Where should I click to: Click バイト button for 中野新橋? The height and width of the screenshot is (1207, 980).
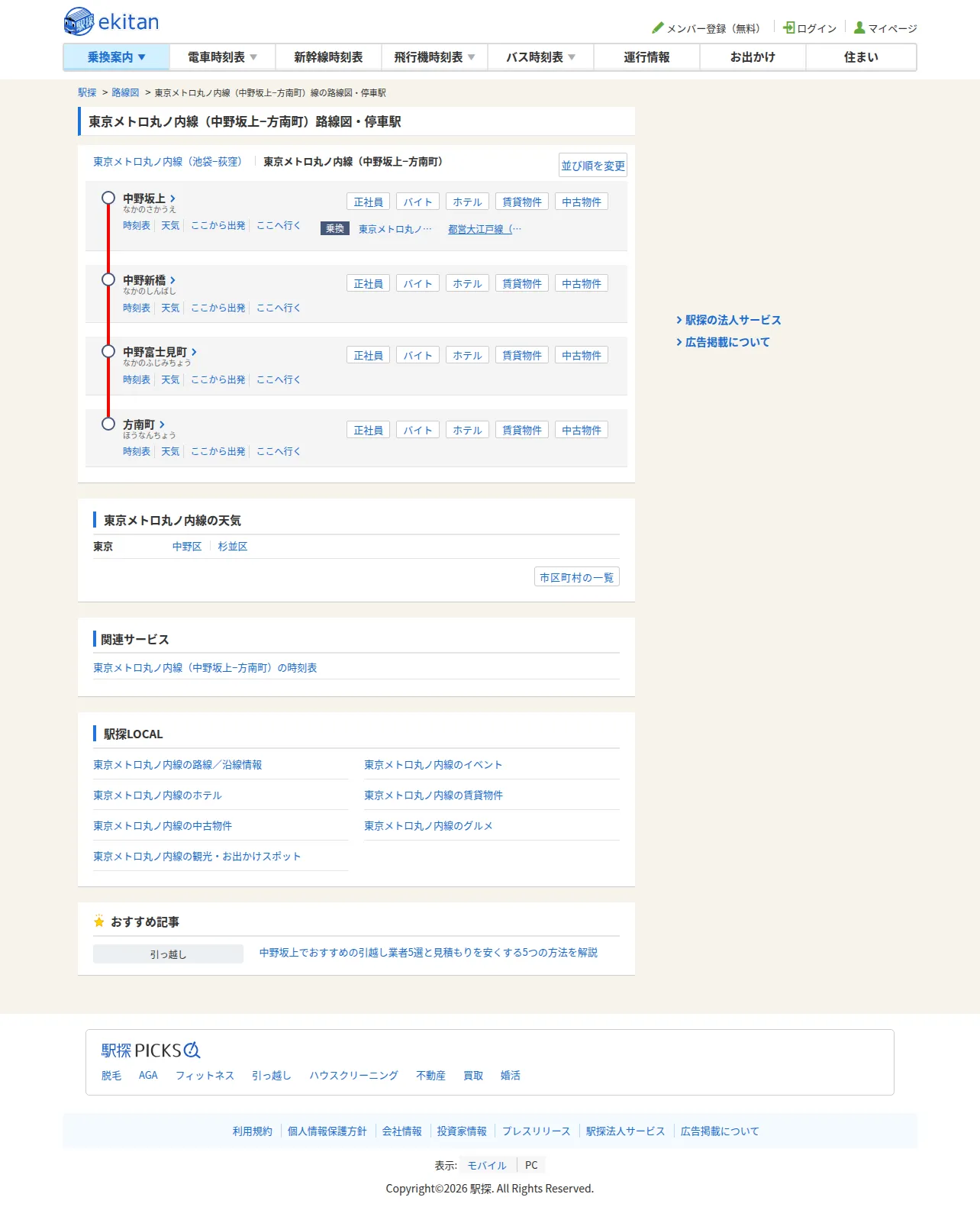point(418,283)
